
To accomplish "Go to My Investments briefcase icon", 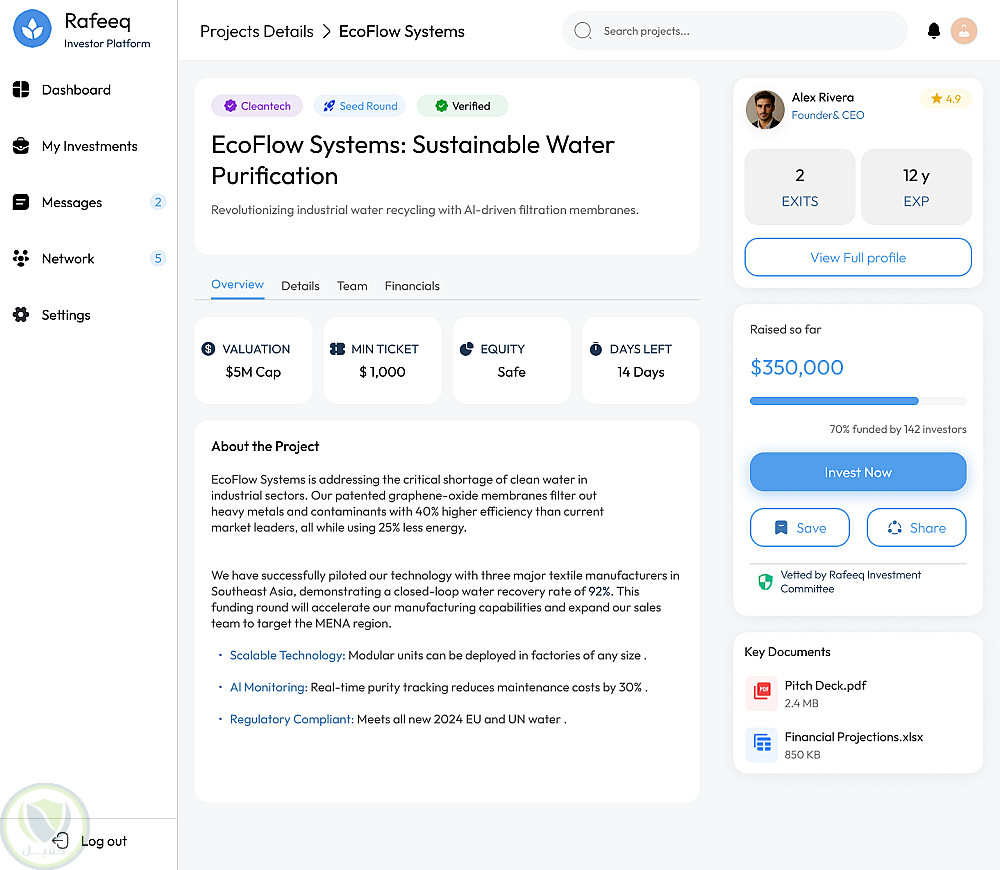I will pos(21,147).
